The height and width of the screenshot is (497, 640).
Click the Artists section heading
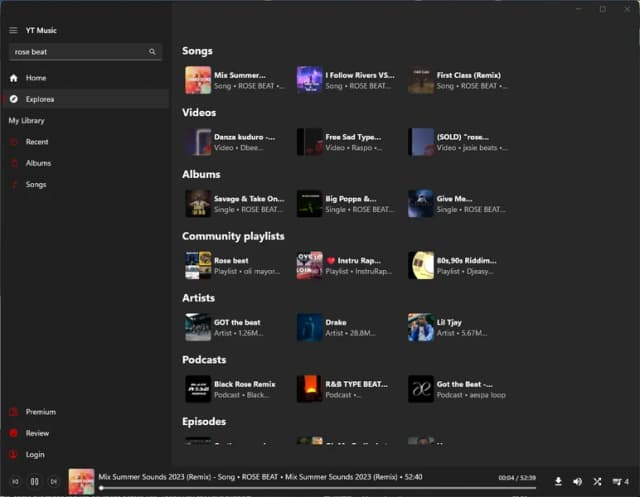pos(198,298)
